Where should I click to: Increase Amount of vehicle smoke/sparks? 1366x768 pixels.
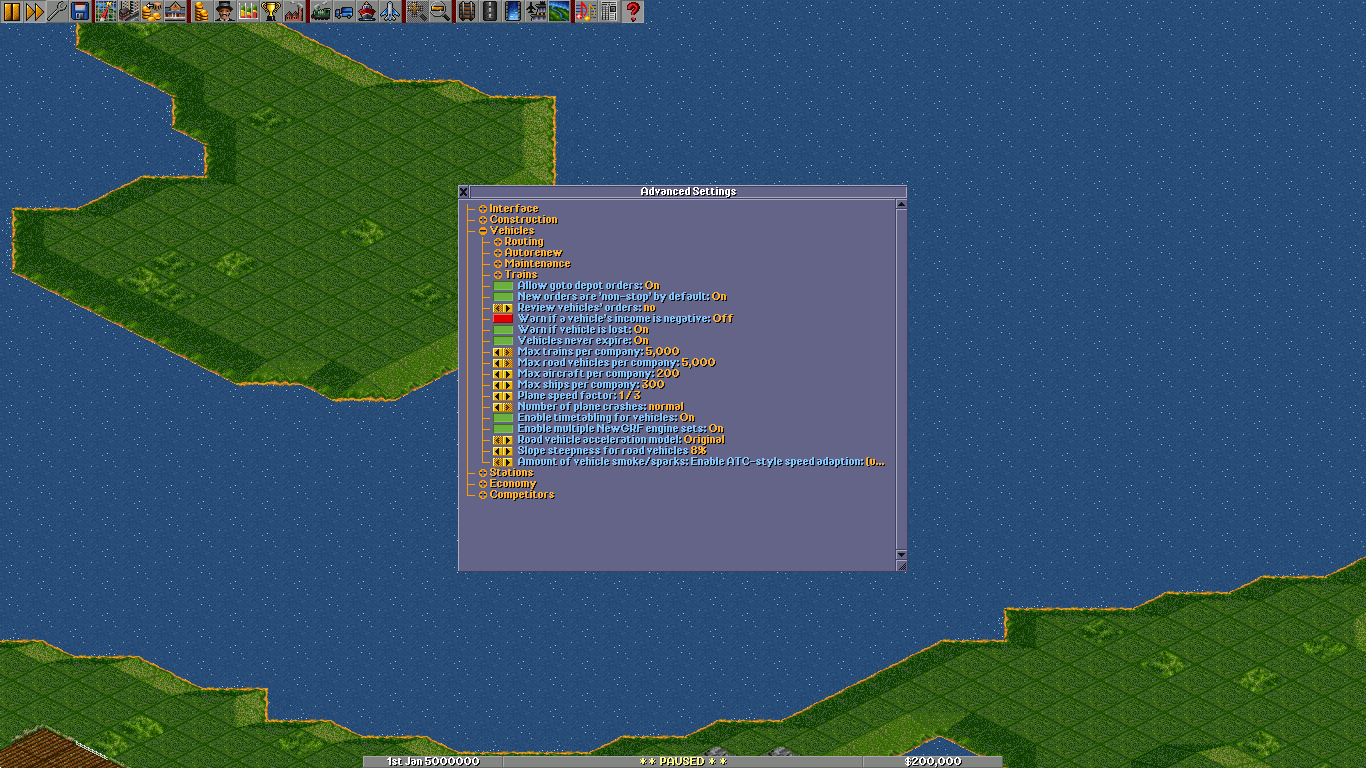[x=508, y=462]
